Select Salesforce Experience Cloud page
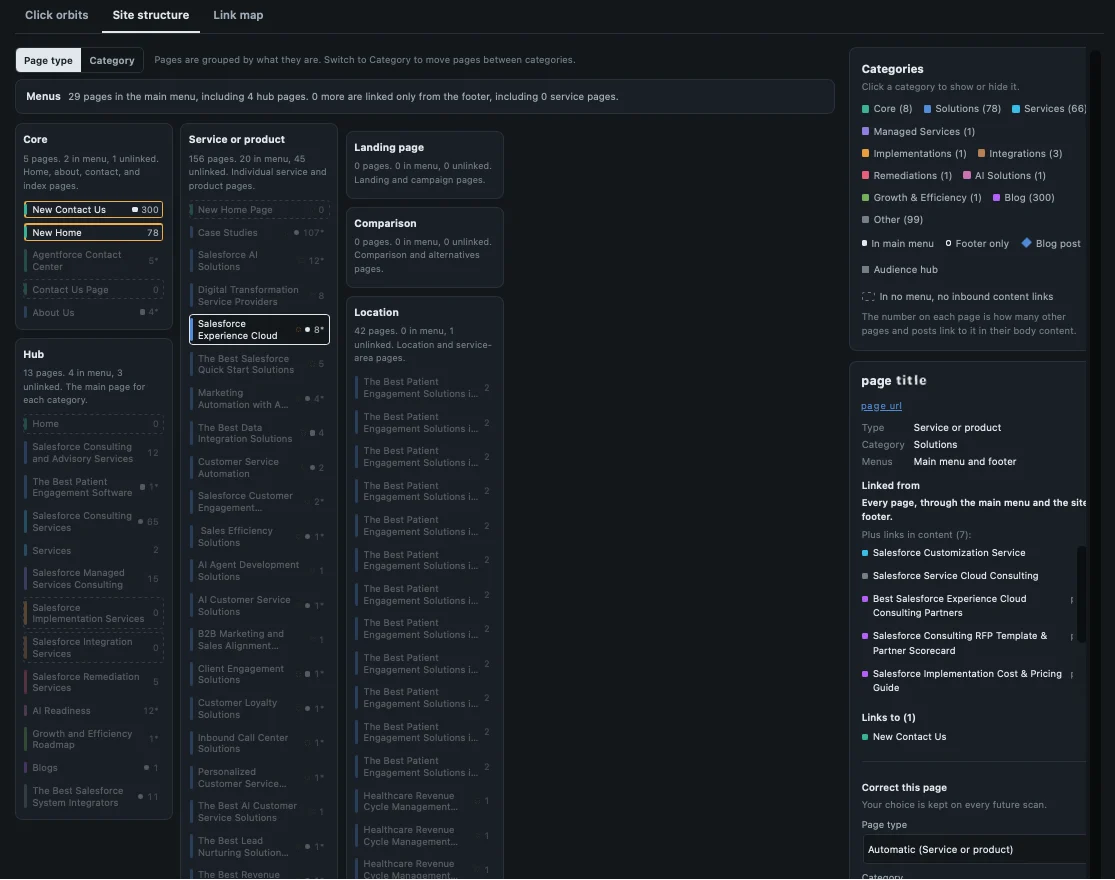Screen dimensions: 1115x880 pyautogui.click(x=259, y=330)
